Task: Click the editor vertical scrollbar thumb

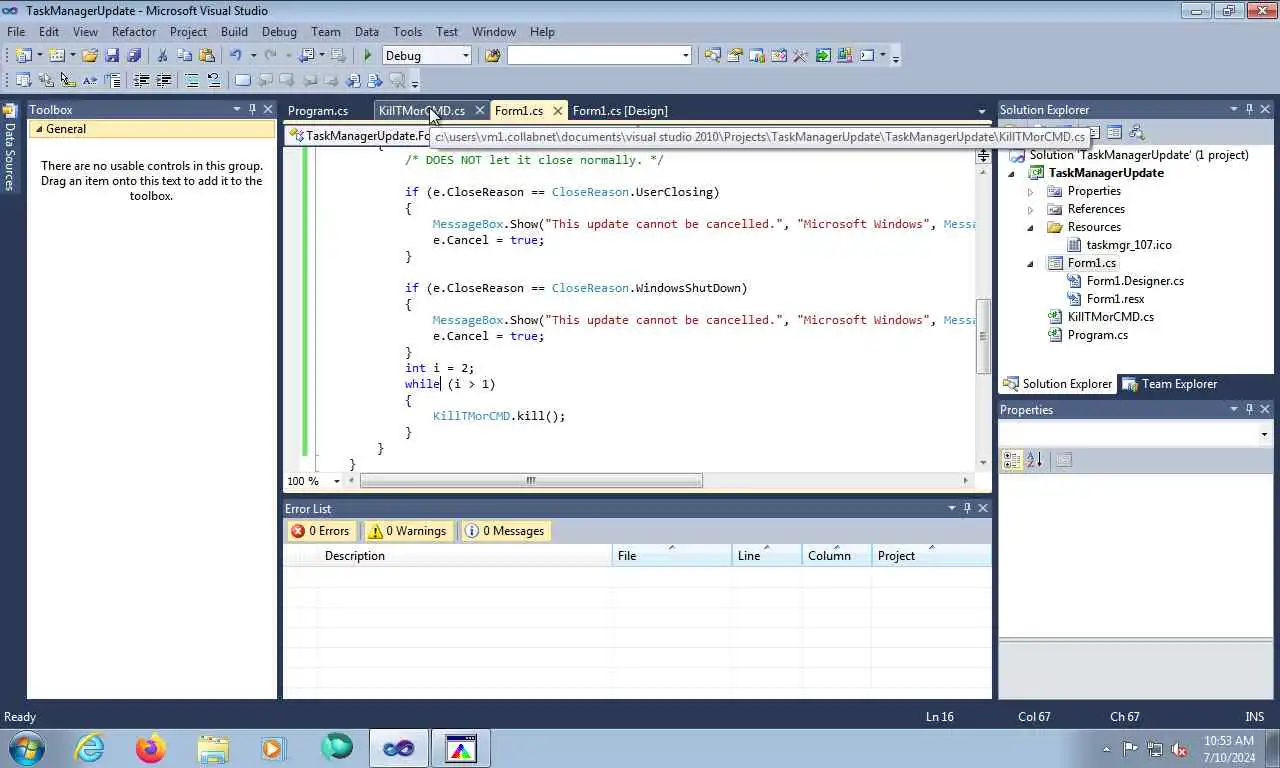Action: click(983, 335)
